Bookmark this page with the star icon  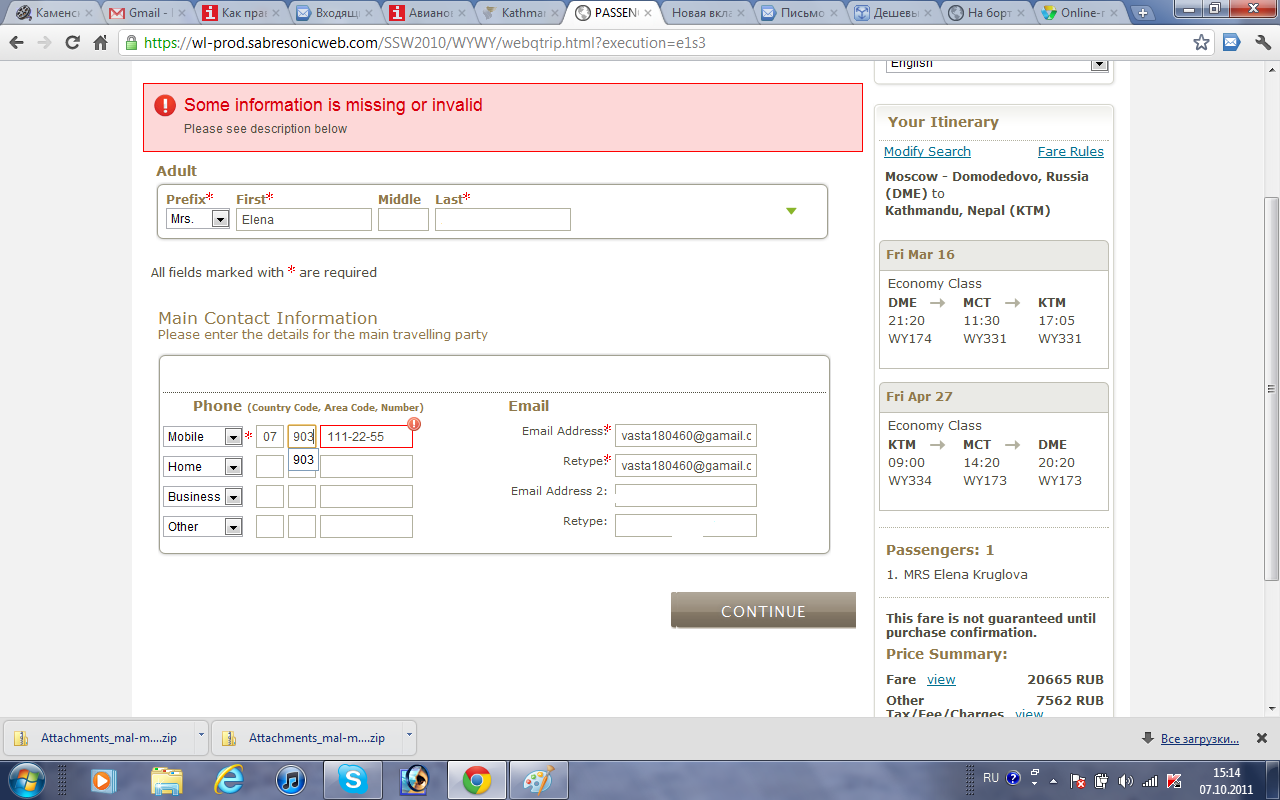(1201, 43)
